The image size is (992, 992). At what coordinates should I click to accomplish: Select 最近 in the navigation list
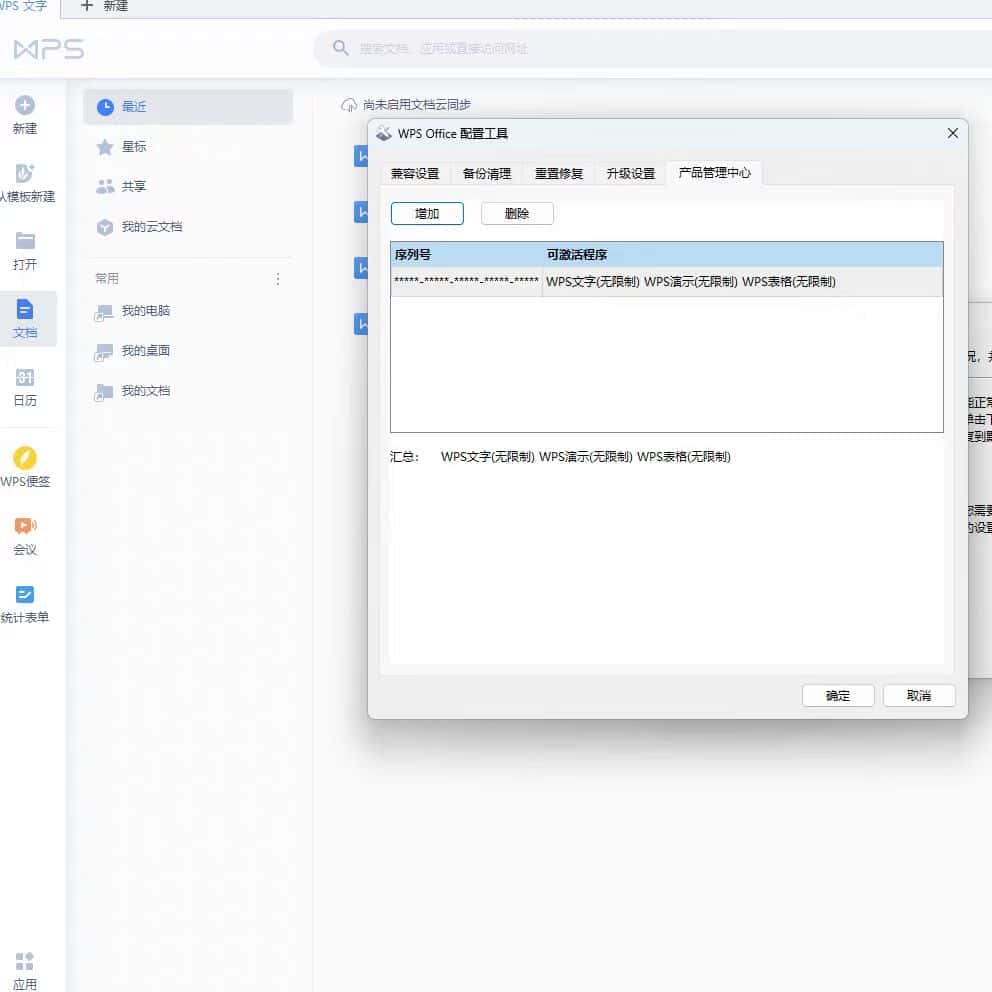click(188, 107)
